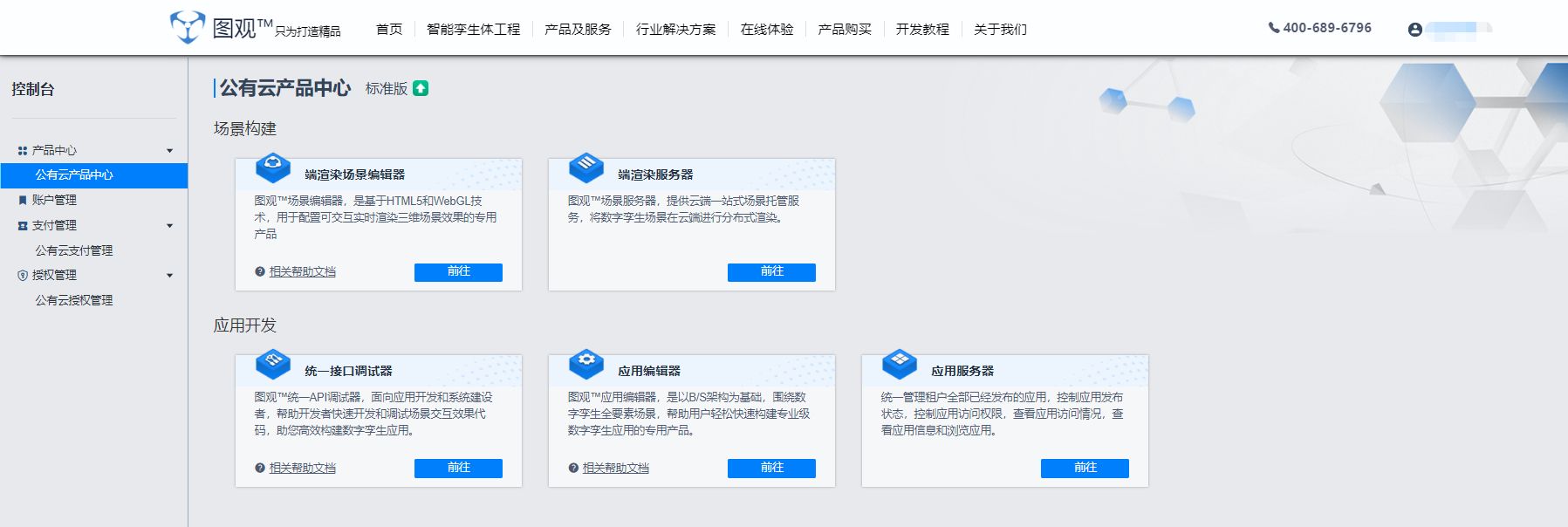The width and height of the screenshot is (1568, 527).
Task: Open 相关帮助文档 link in 统一接口调试器 card
Action: pos(303,468)
